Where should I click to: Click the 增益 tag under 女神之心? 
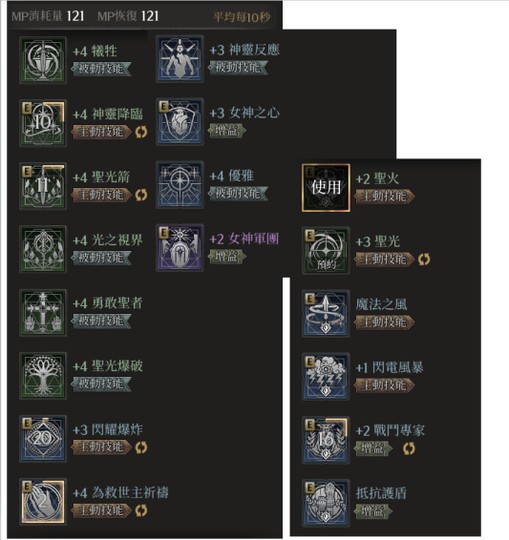point(227,130)
